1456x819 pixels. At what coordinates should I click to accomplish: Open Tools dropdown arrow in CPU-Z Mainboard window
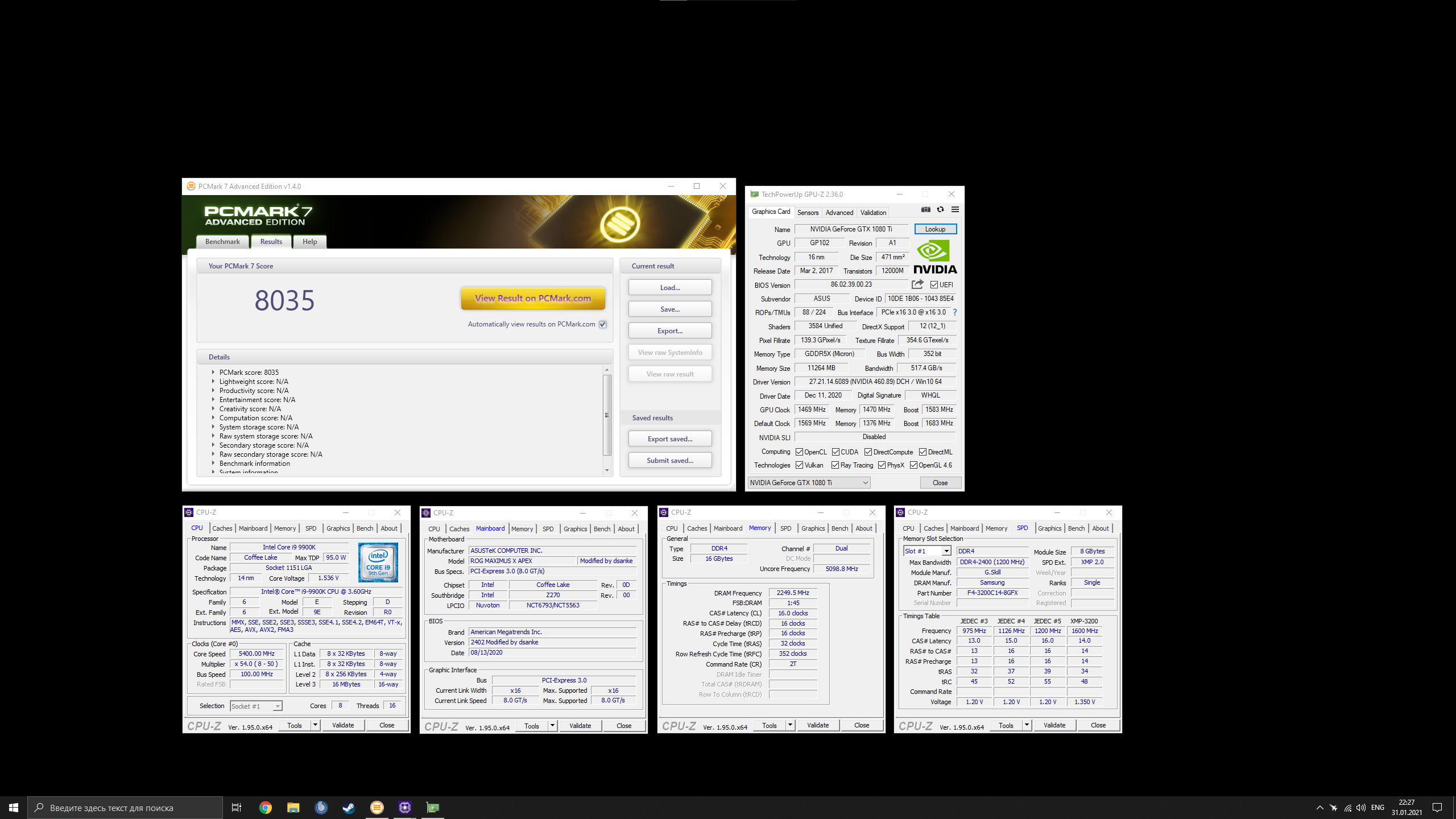[x=552, y=726]
